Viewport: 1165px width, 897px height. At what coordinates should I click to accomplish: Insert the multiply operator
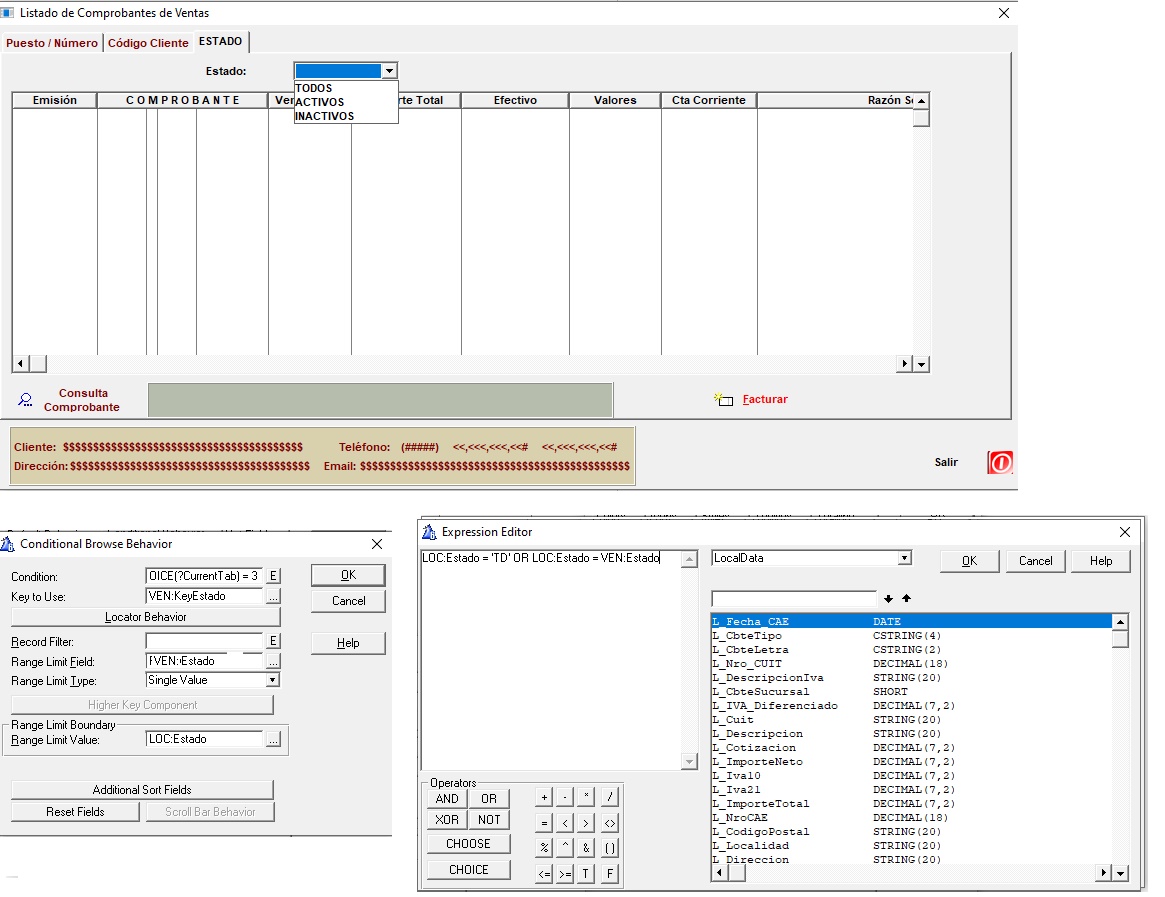(586, 797)
